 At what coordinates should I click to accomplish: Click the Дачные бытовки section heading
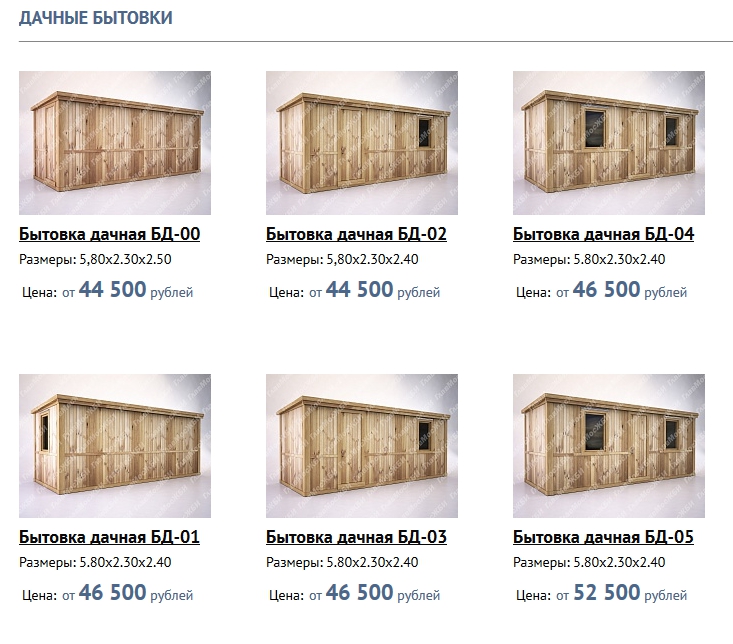[x=96, y=18]
